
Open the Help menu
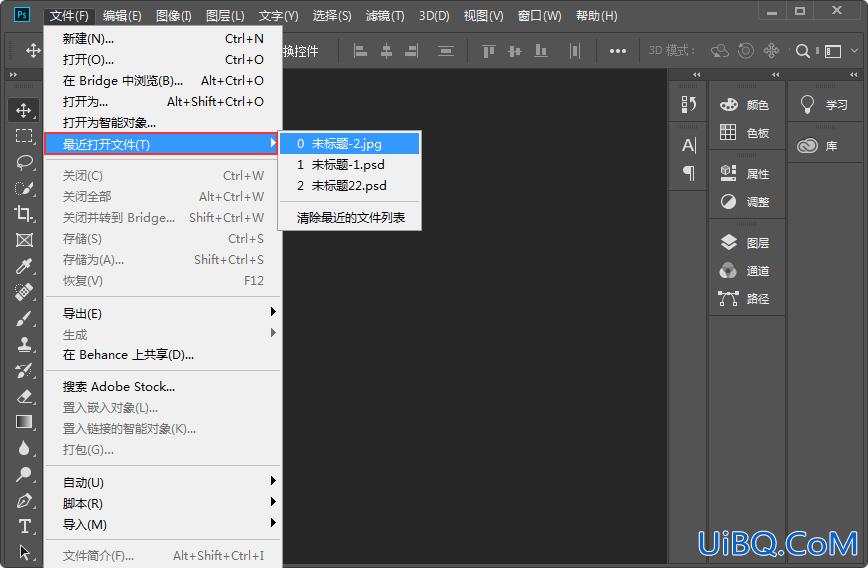click(x=596, y=16)
